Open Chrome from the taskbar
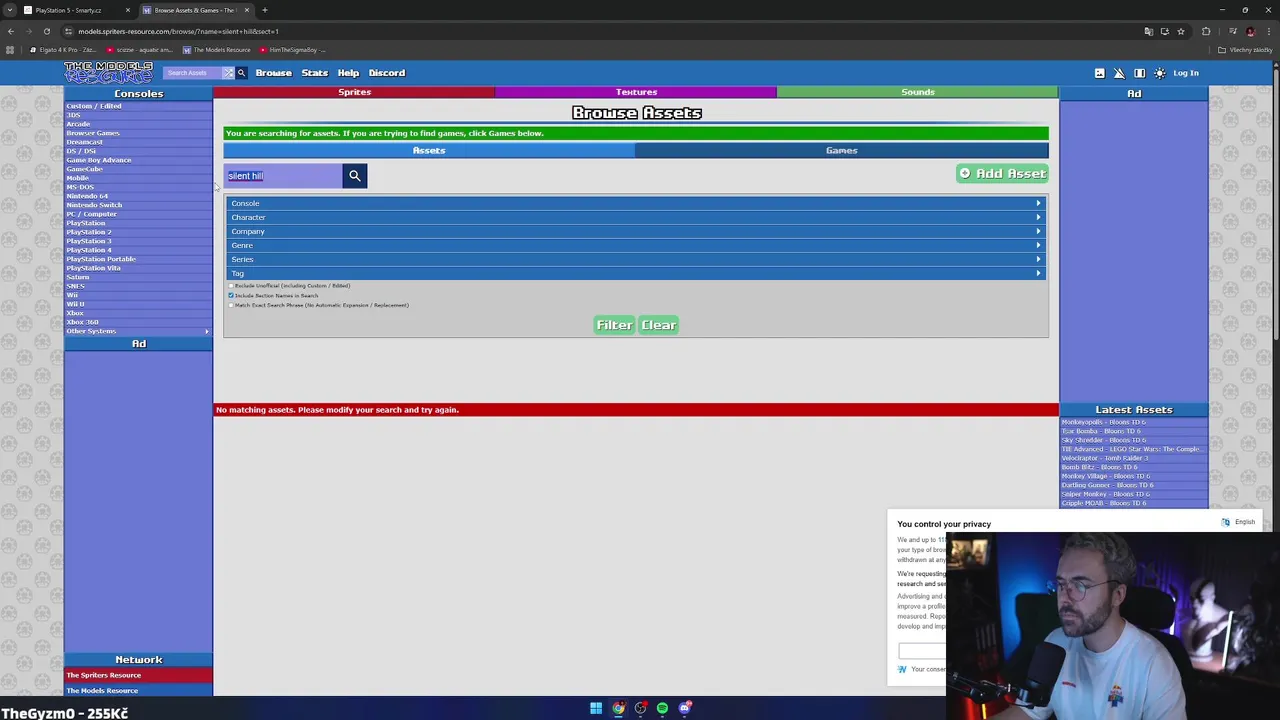 click(x=619, y=708)
